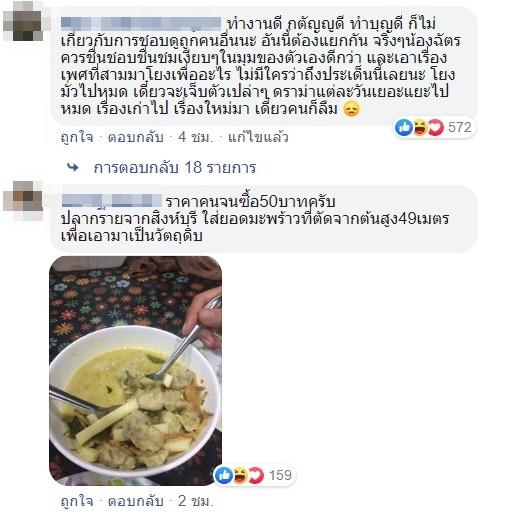
Task: Like the first comment via ถูกใจ
Action: [77, 137]
